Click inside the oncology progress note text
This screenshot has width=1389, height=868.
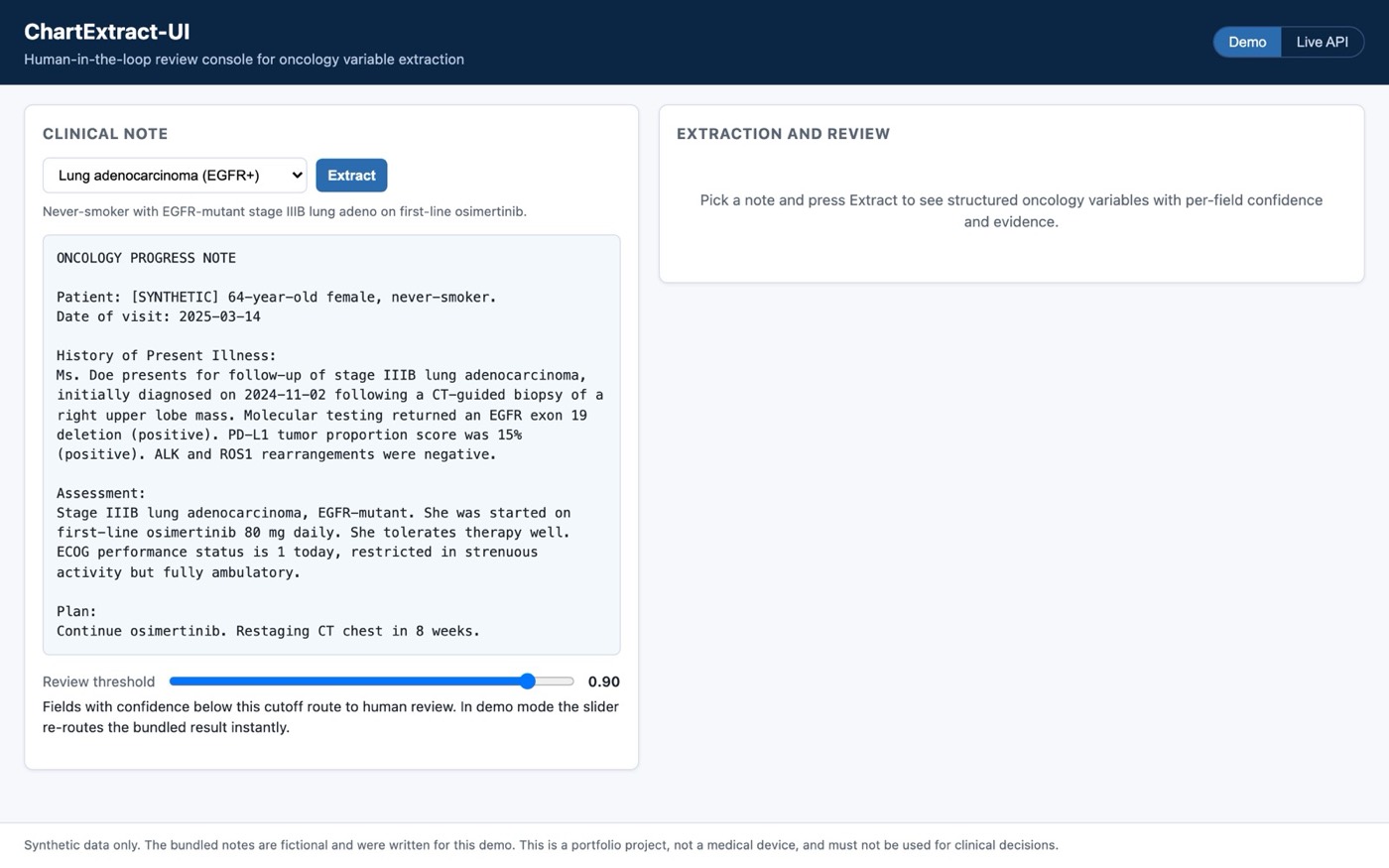point(331,444)
